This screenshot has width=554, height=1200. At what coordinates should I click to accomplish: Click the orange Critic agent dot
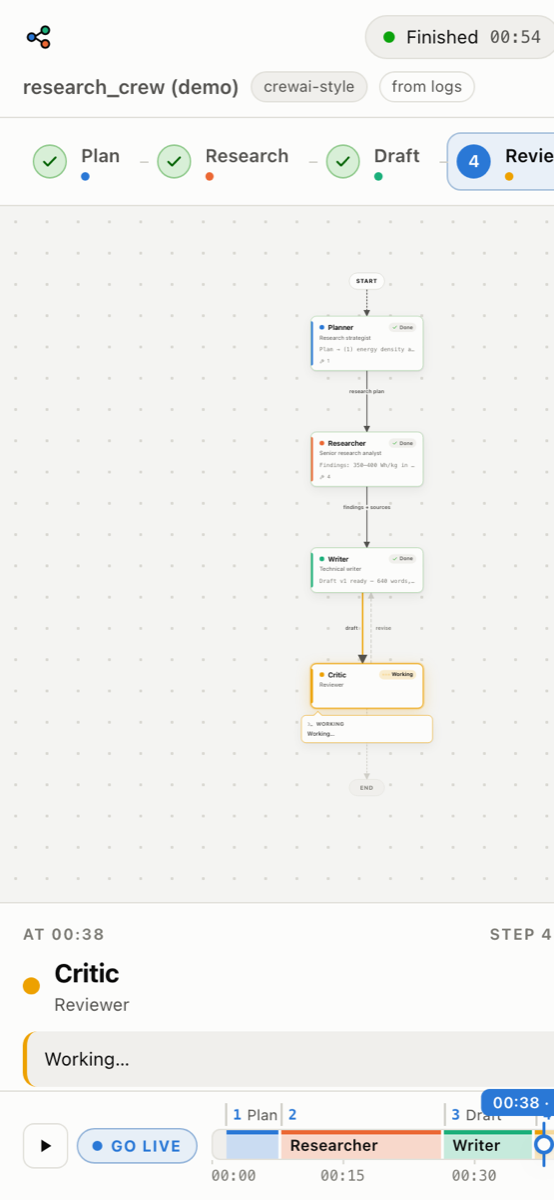[x=31, y=986]
